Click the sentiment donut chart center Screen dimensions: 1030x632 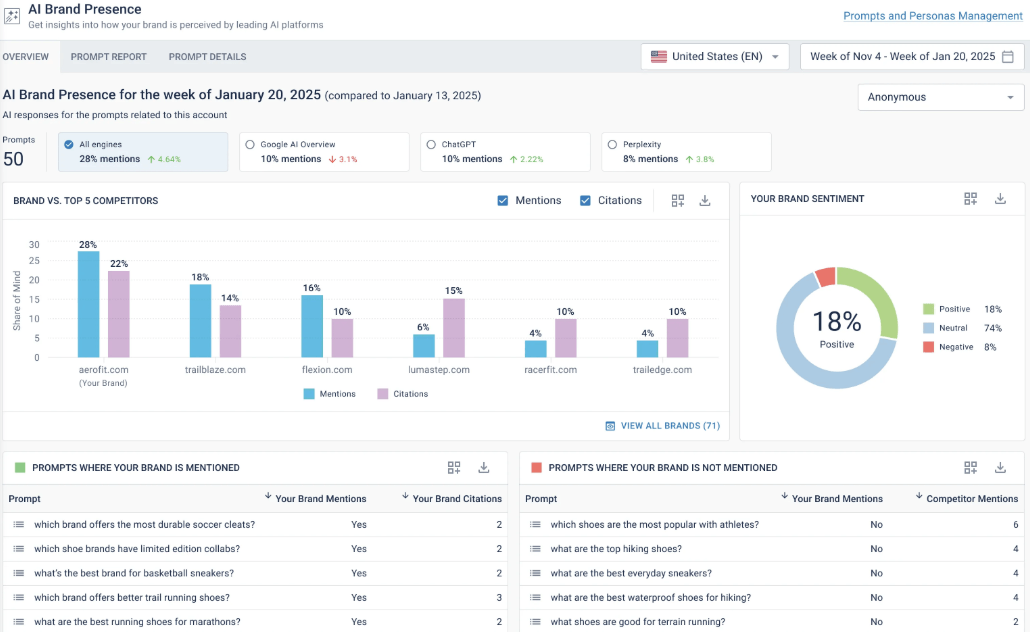click(x=837, y=328)
